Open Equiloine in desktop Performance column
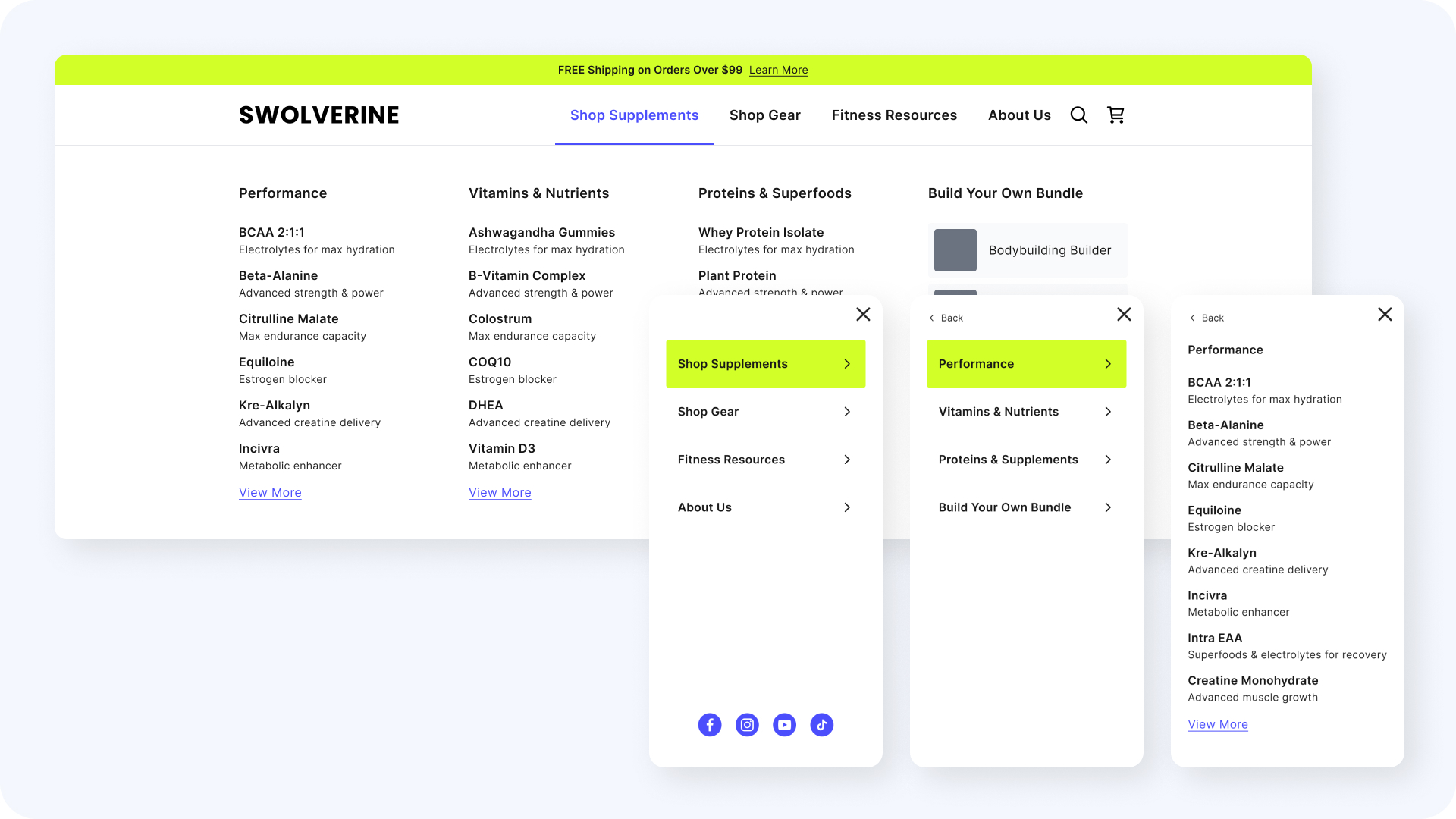Viewport: 1456px width, 819px height. (283, 370)
